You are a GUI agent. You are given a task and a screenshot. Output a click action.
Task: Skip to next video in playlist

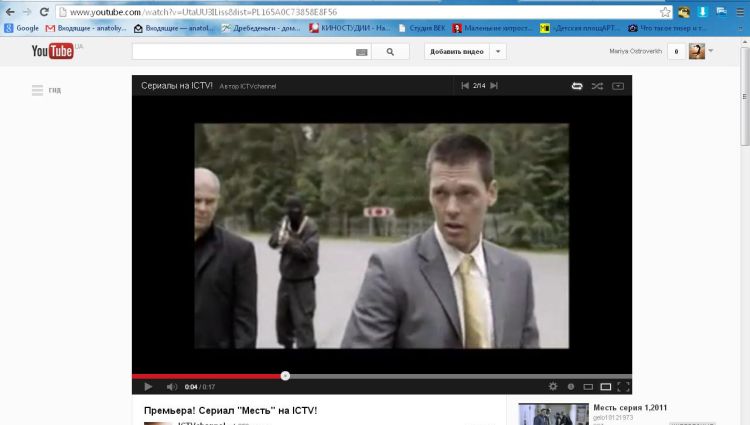point(494,86)
